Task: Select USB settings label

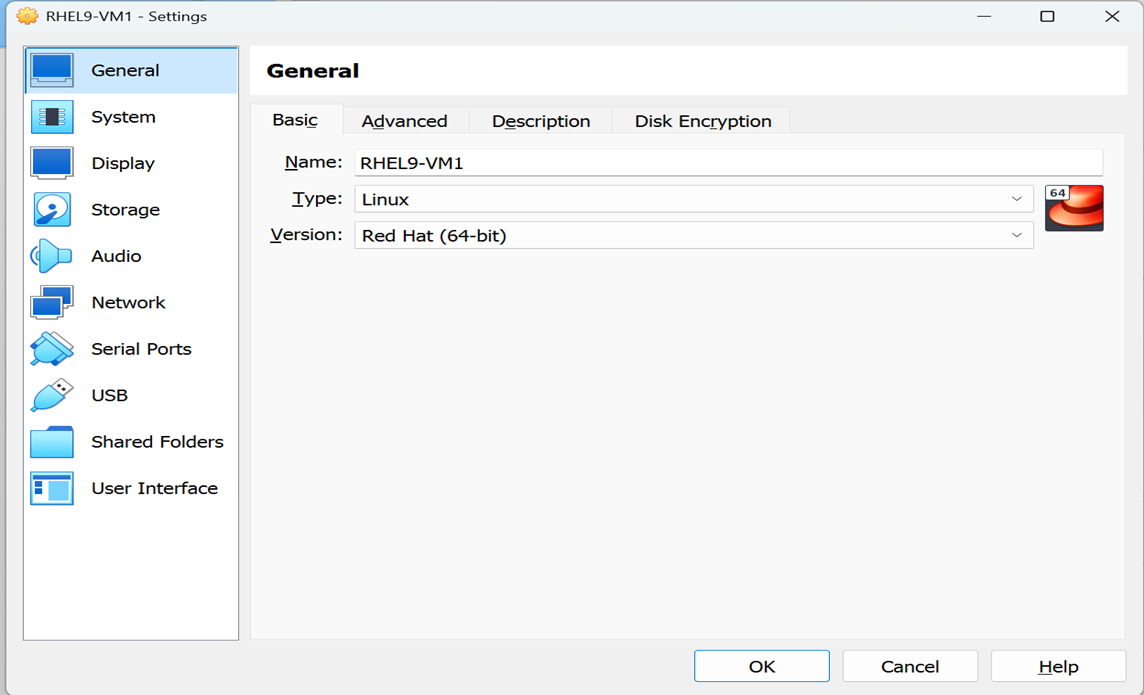Action: click(x=109, y=395)
